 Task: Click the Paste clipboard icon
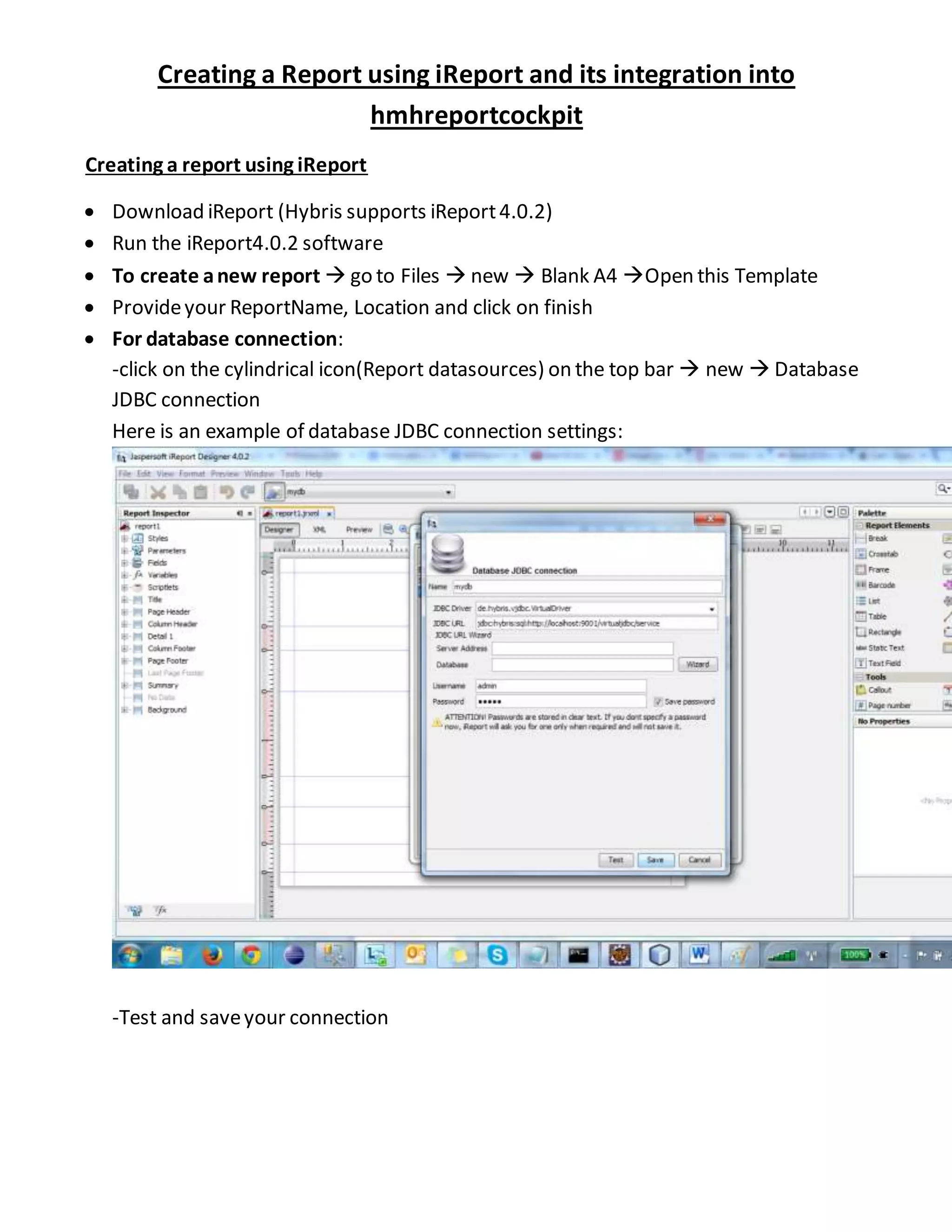(200, 492)
